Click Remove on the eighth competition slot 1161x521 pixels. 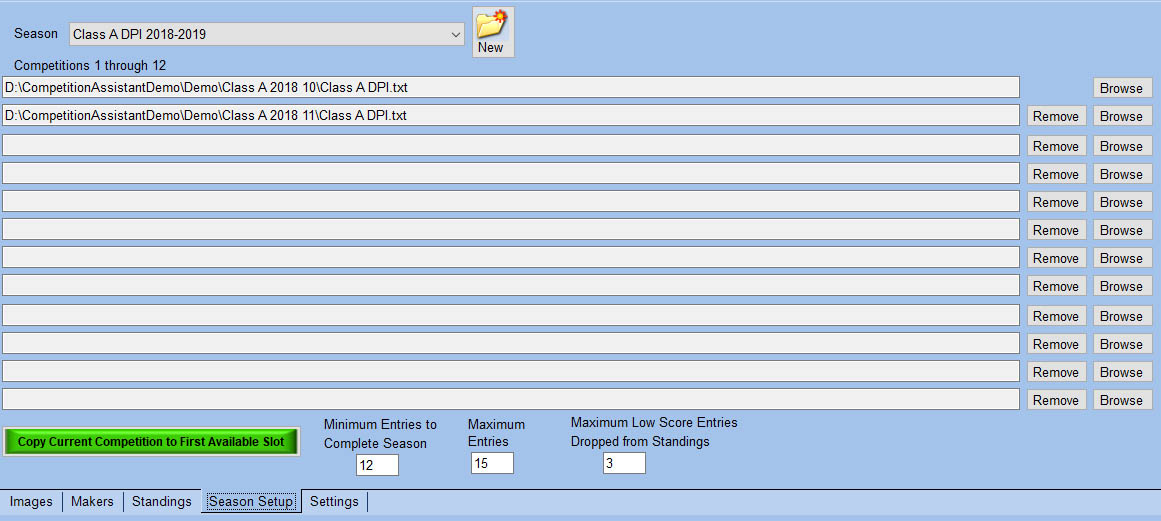pyautogui.click(x=1056, y=286)
